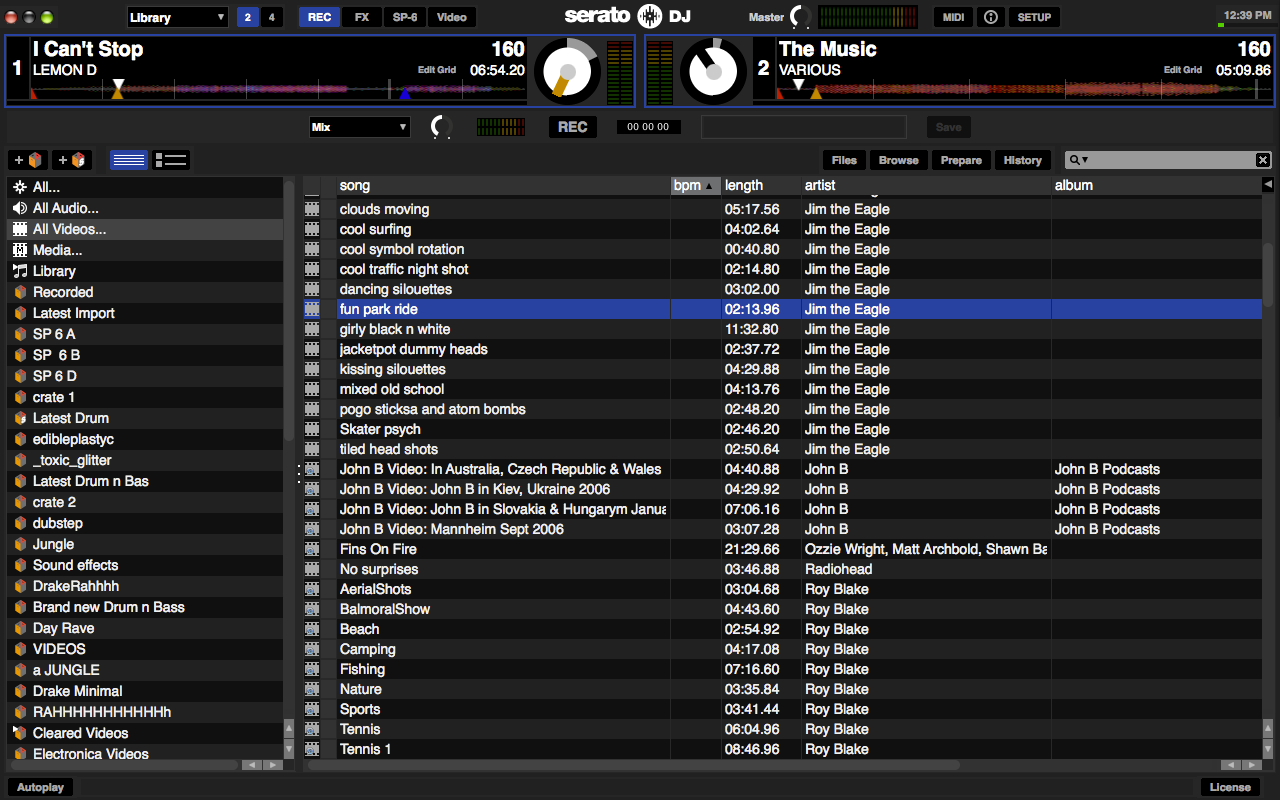Viewport: 1280px width, 800px height.
Task: Click deck 1 track overview waveform
Action: click(x=277, y=90)
